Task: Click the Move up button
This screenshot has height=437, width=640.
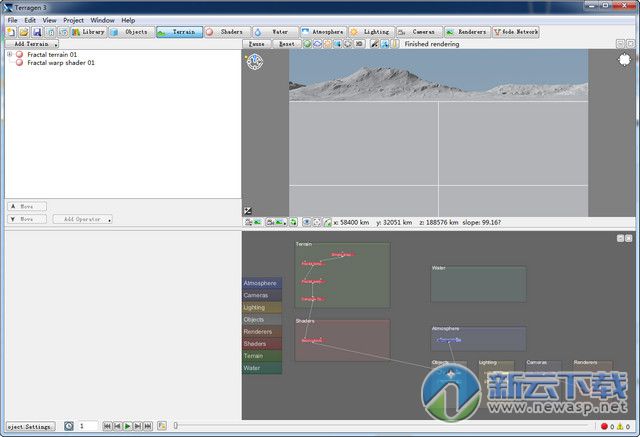Action: [x=27, y=206]
